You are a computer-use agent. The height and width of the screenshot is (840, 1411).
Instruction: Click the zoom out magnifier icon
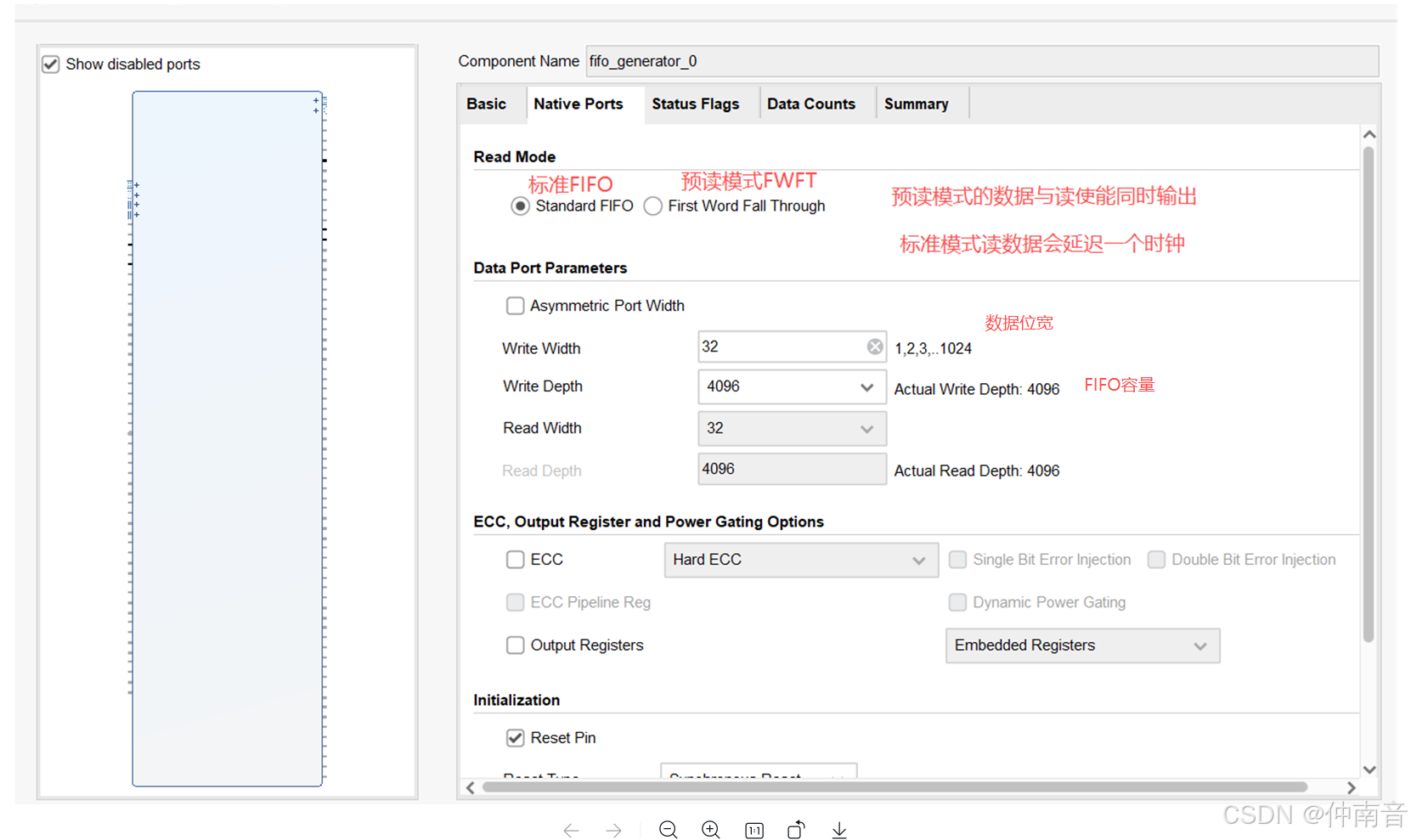click(669, 830)
